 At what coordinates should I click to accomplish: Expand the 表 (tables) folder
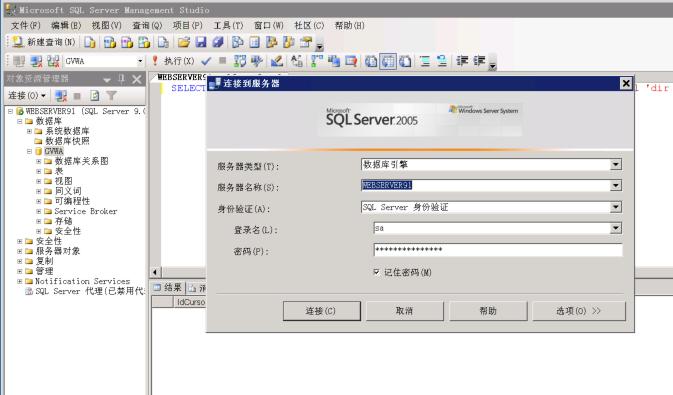39,171
